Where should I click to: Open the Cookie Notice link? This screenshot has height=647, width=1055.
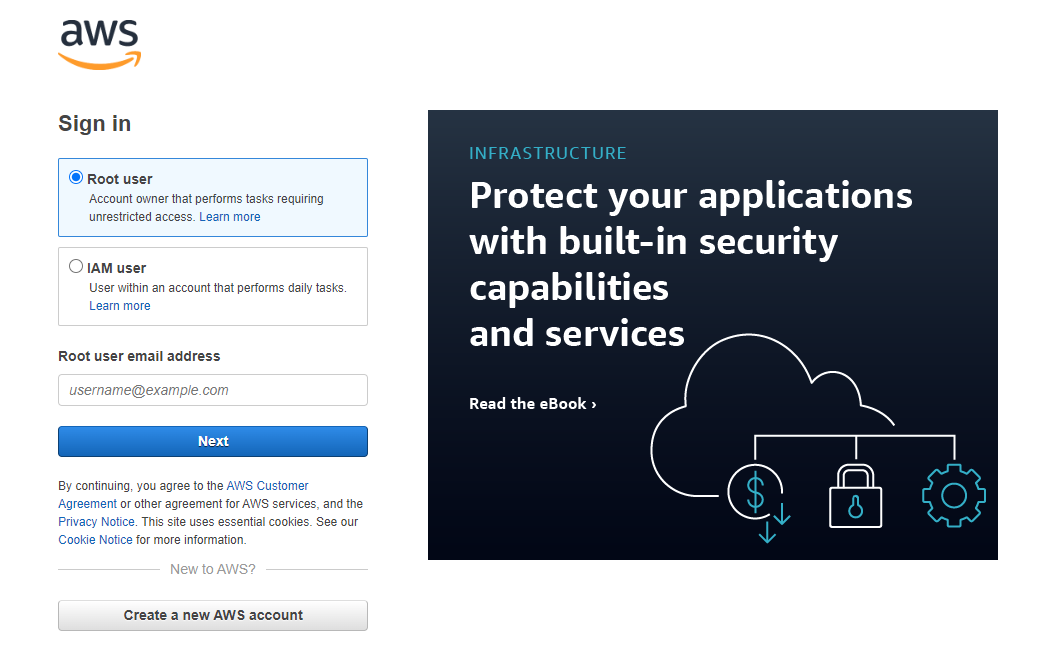[x=96, y=540]
